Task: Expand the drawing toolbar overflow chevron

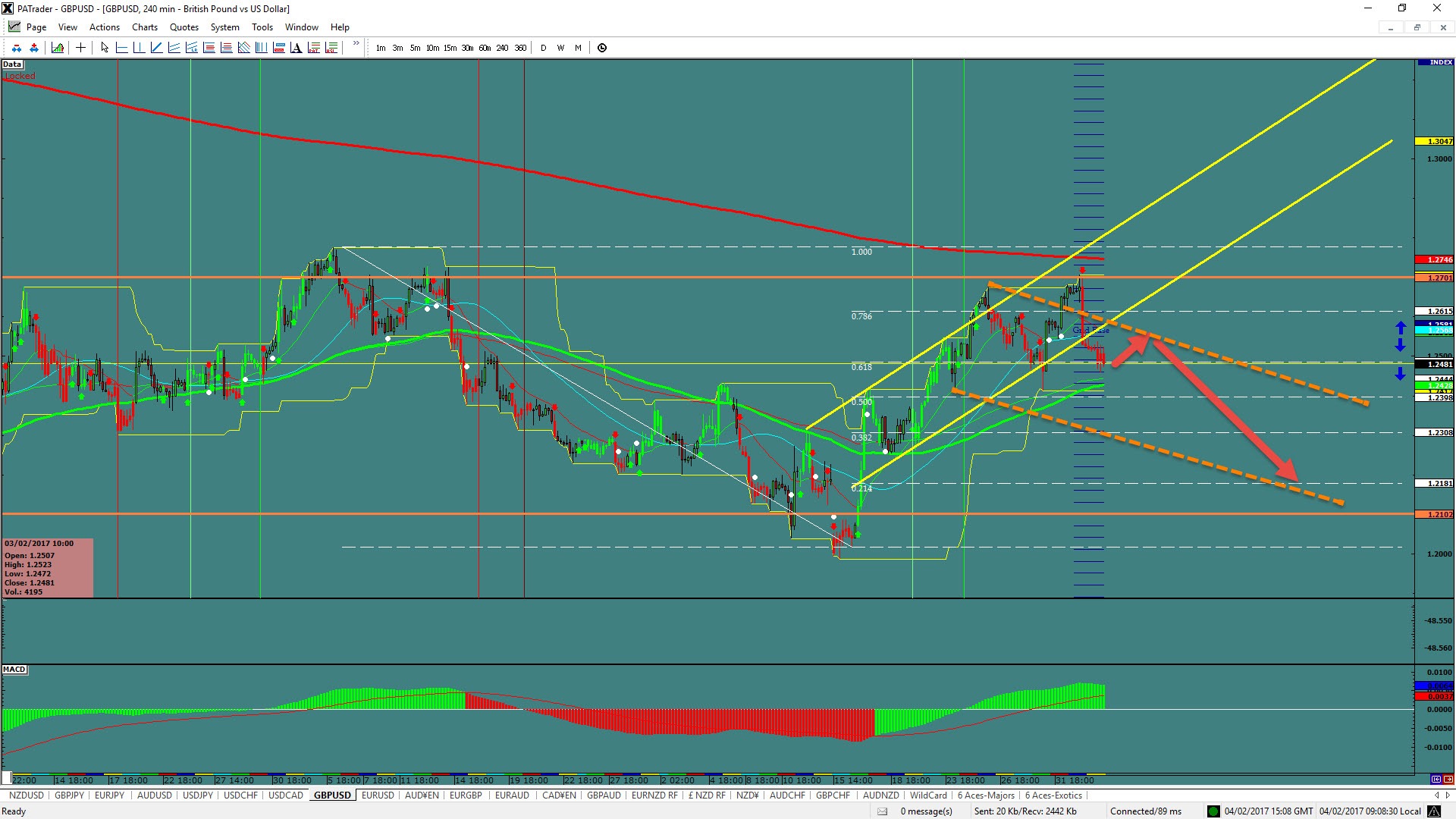Action: pos(356,43)
